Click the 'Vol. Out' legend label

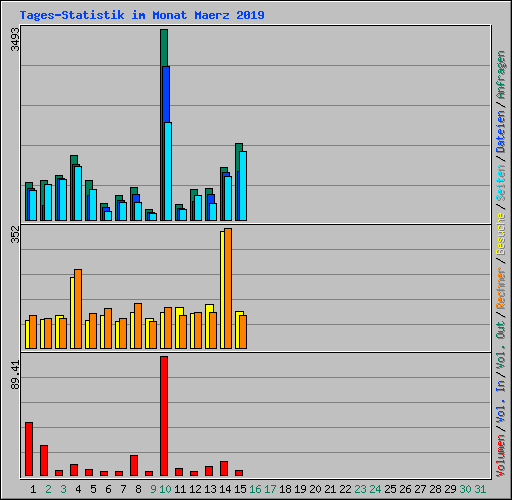[501, 345]
